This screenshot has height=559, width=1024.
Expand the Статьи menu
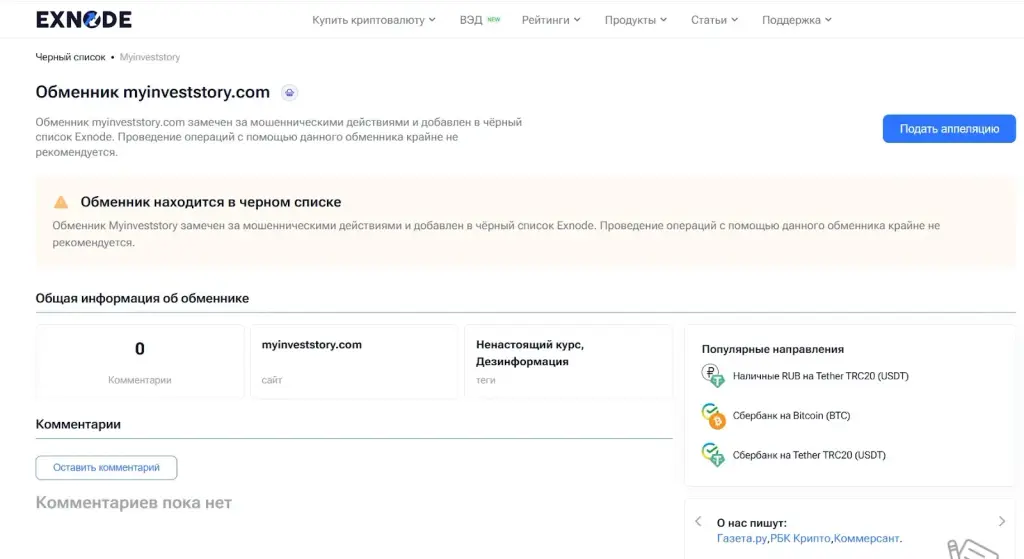[x=714, y=20]
